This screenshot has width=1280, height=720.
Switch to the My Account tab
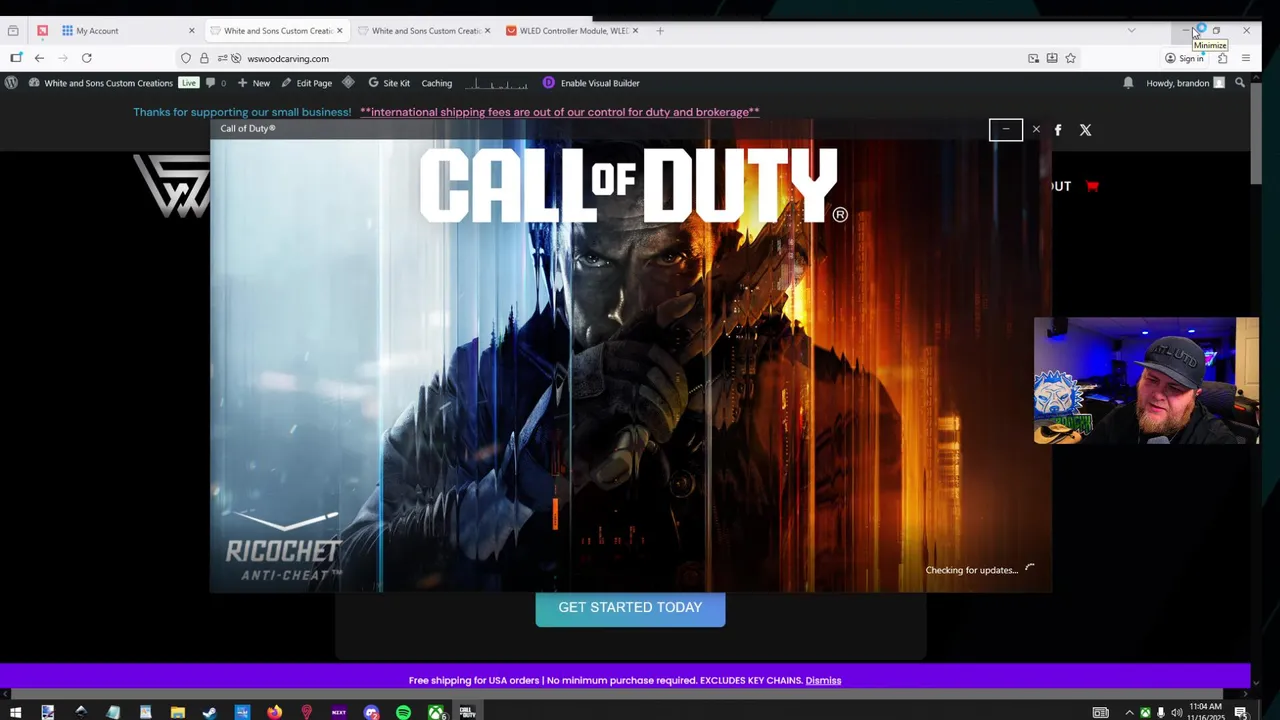coord(128,31)
